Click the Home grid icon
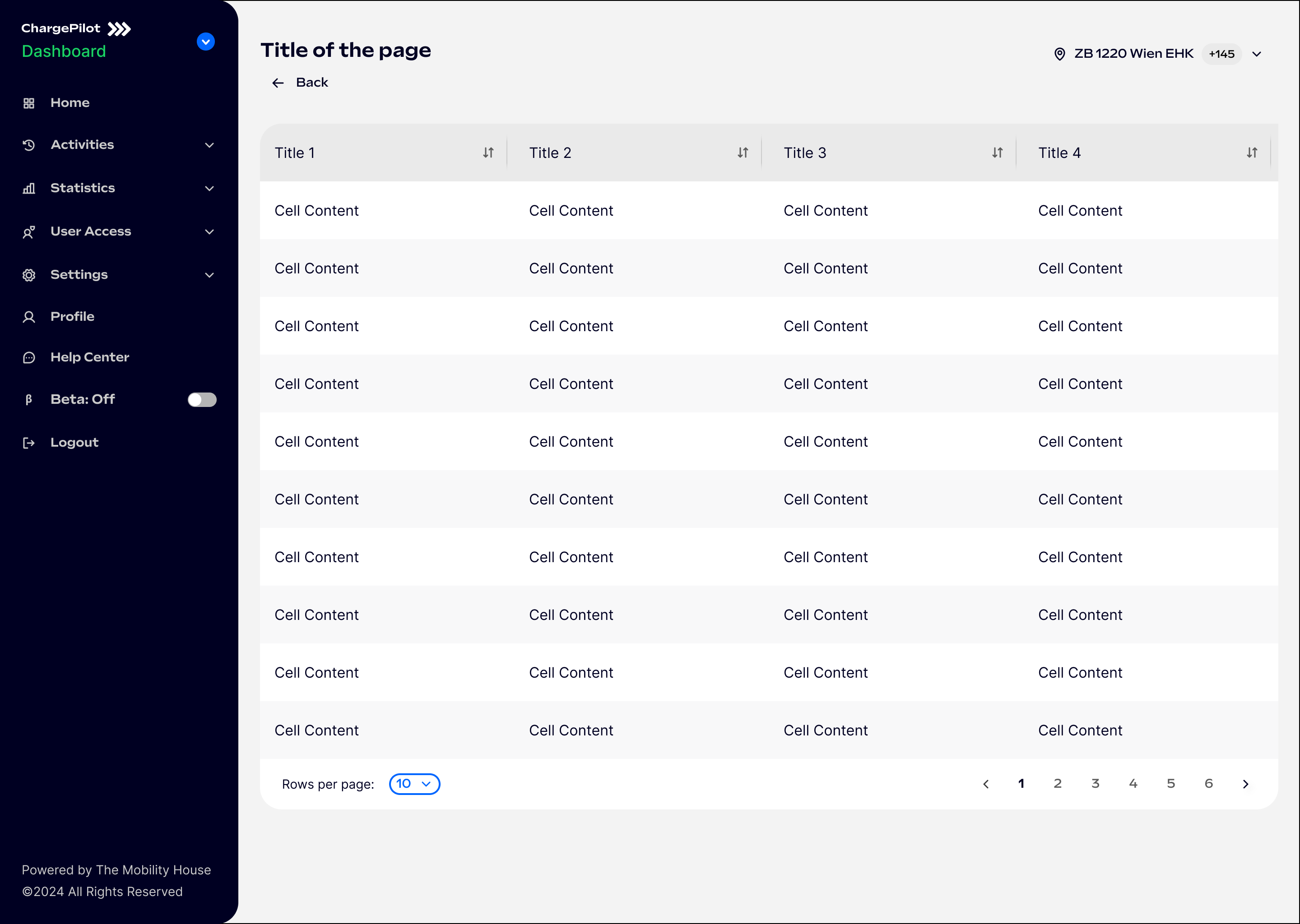The height and width of the screenshot is (924, 1300). click(x=29, y=103)
